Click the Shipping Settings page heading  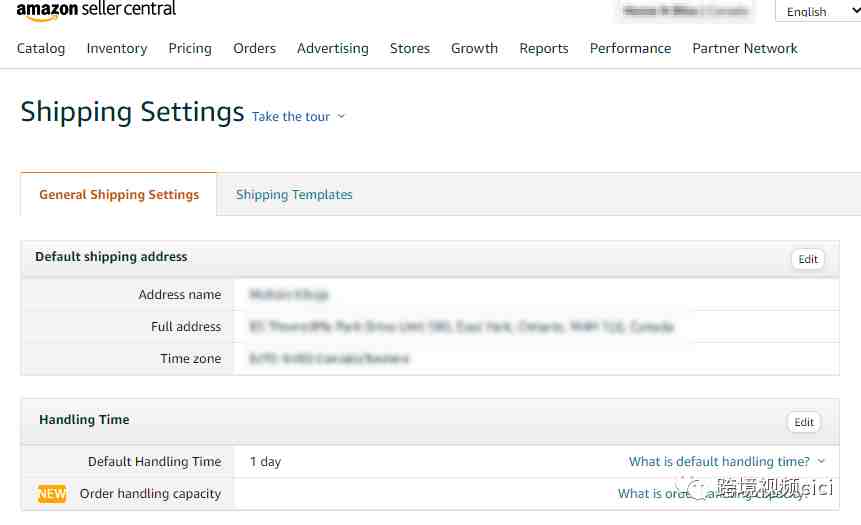tap(132, 112)
